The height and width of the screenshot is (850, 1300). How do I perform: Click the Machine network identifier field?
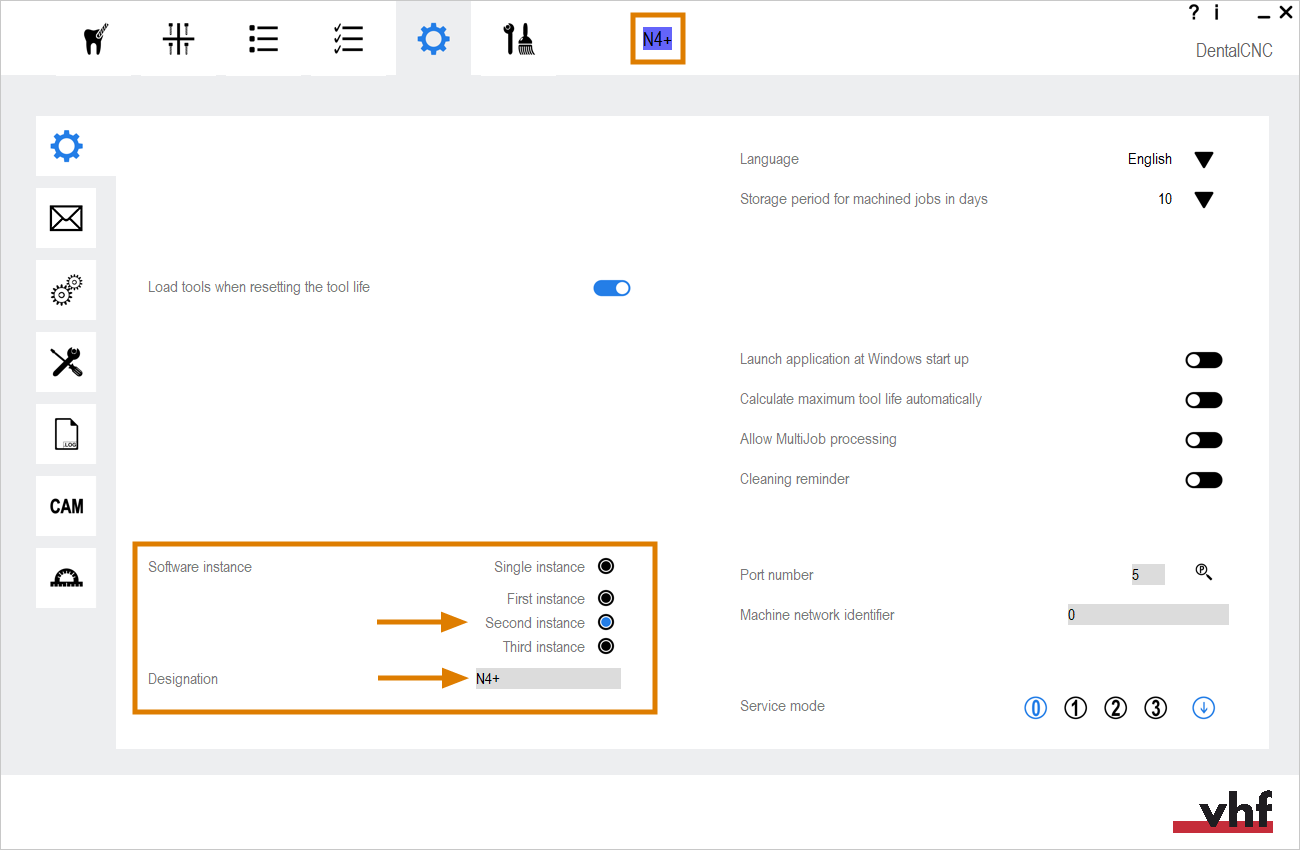point(1147,615)
